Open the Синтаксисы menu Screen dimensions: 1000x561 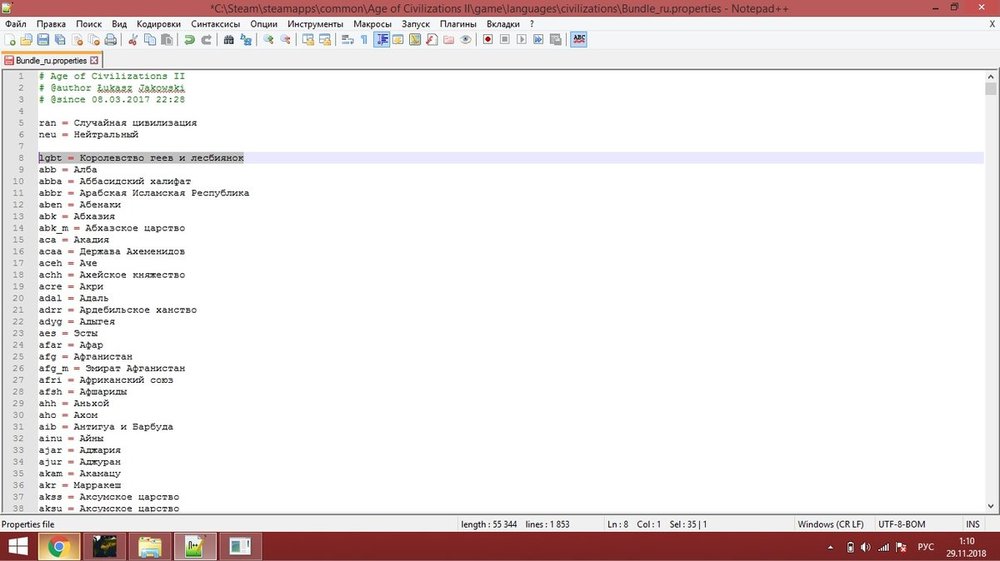pyautogui.click(x=216, y=24)
